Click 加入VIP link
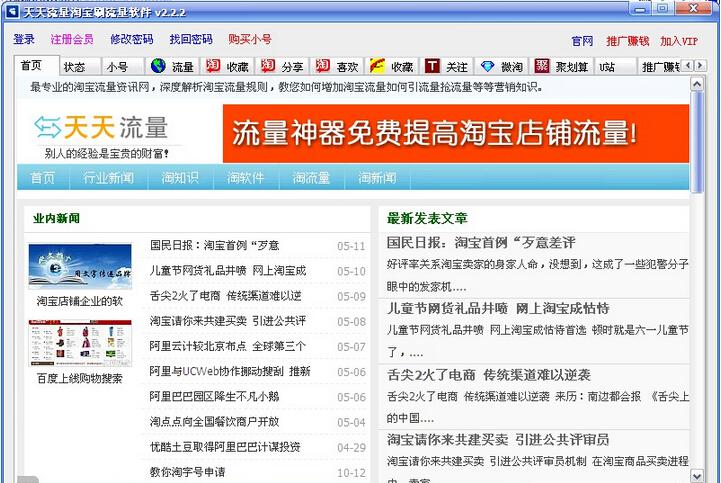The height and width of the screenshot is (483, 721). (679, 41)
